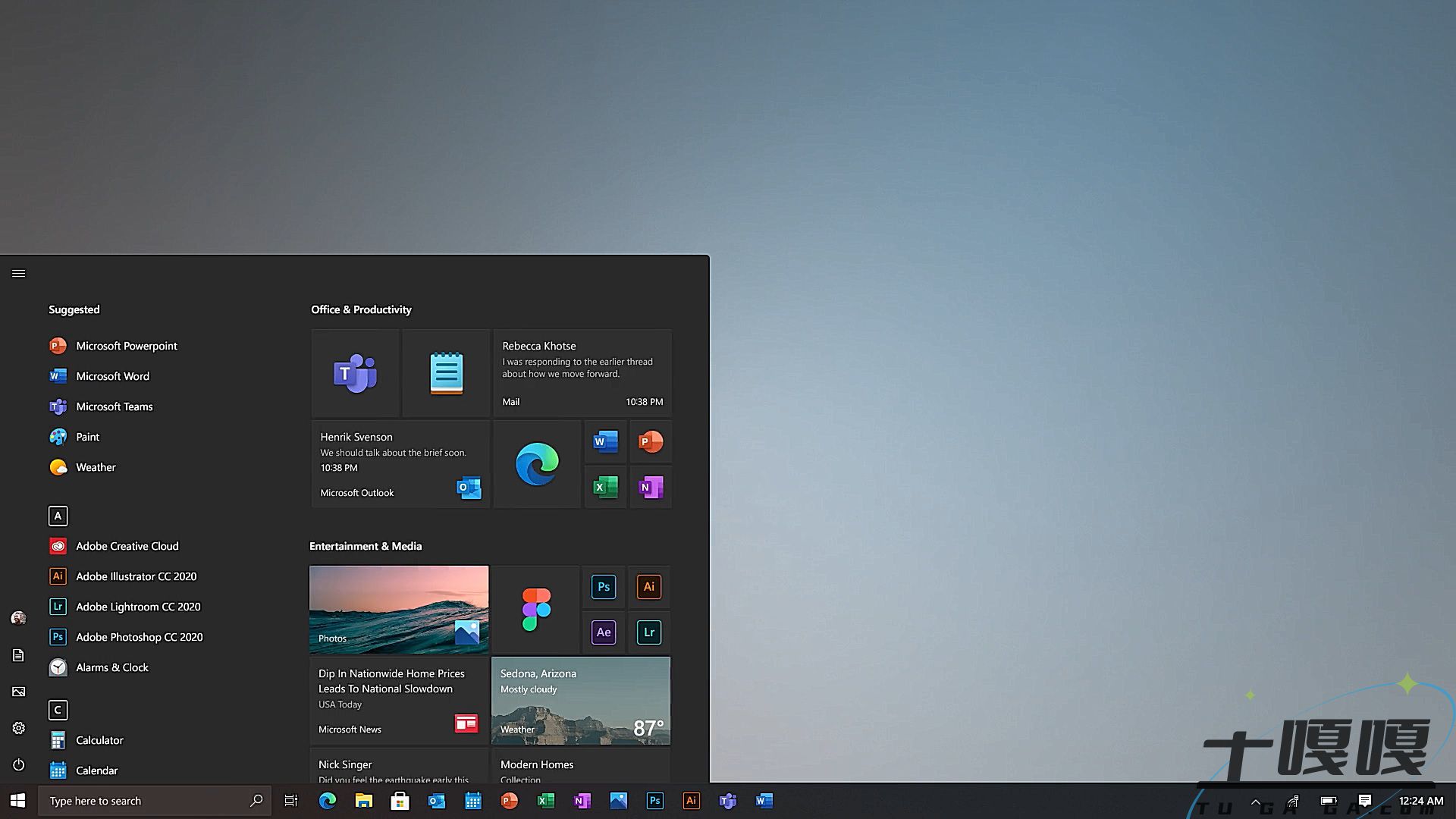
Task: Open Henrik Svenson Outlook tile
Action: [400, 463]
